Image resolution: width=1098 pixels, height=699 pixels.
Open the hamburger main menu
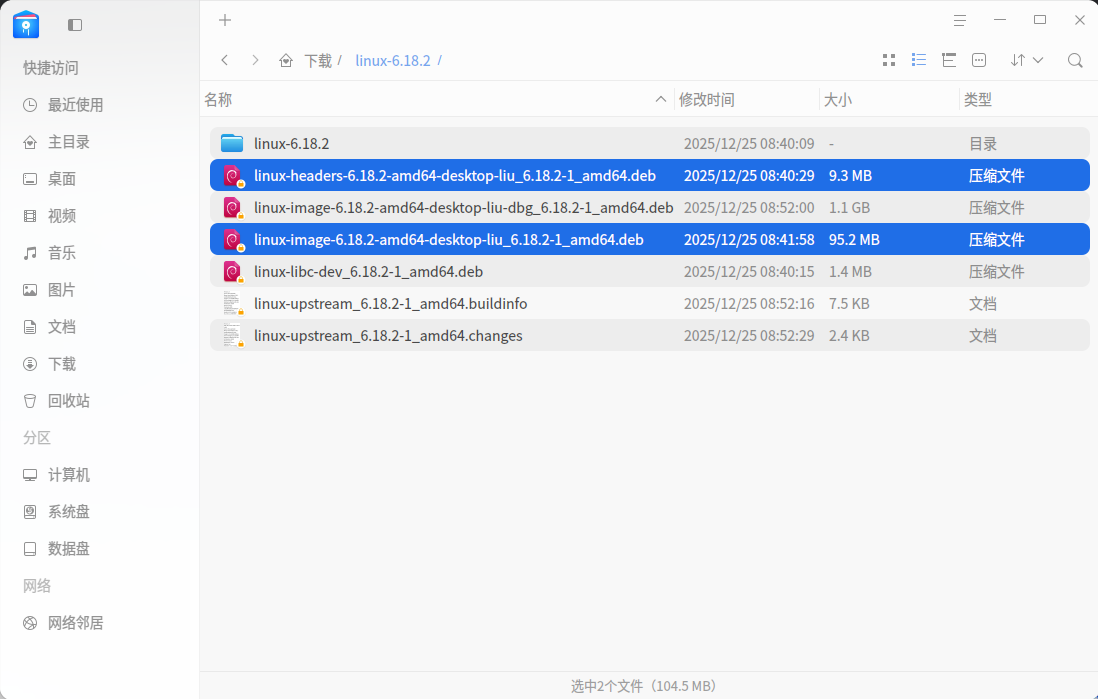pos(959,20)
